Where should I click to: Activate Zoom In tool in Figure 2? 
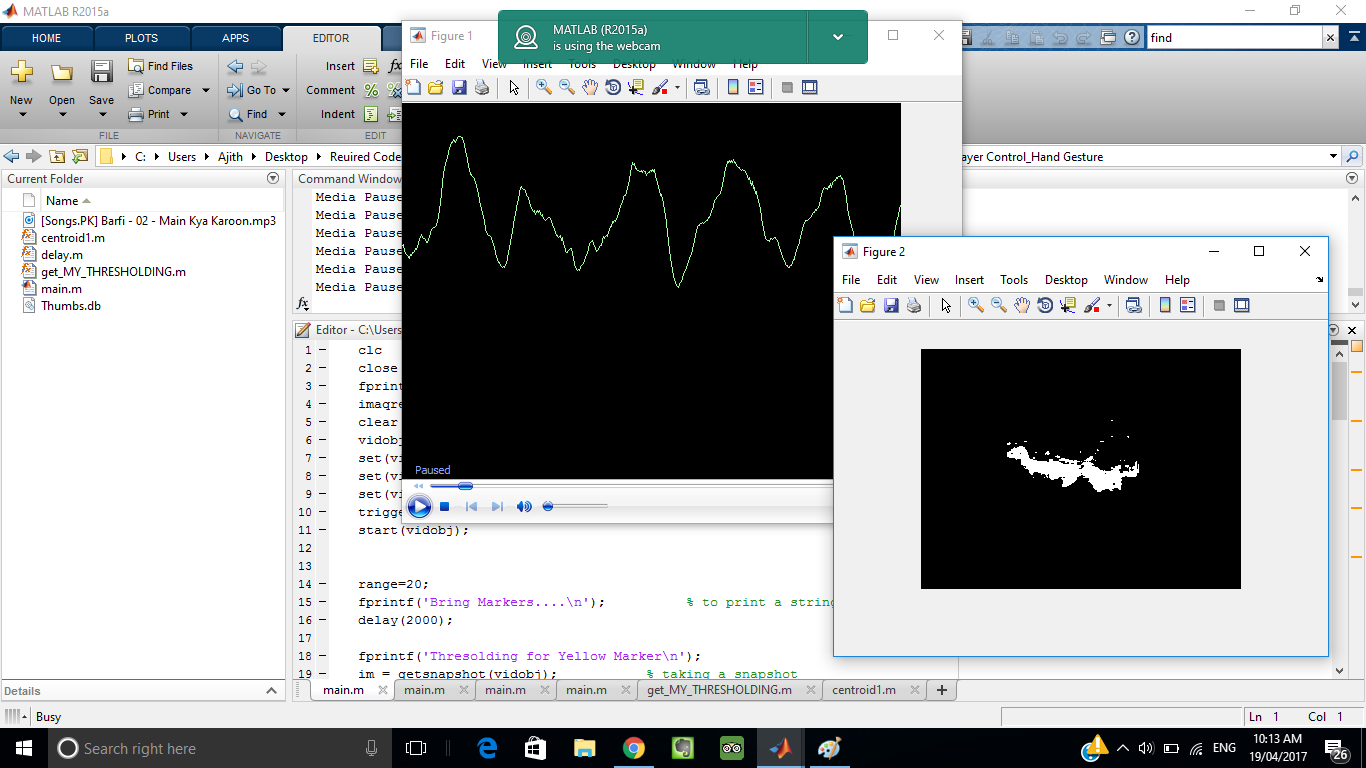pyautogui.click(x=976, y=306)
